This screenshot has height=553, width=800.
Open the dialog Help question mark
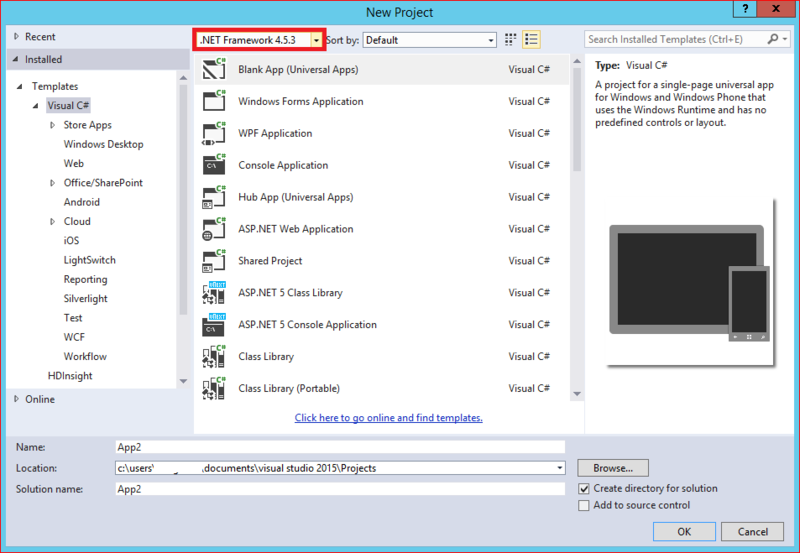(745, 9)
